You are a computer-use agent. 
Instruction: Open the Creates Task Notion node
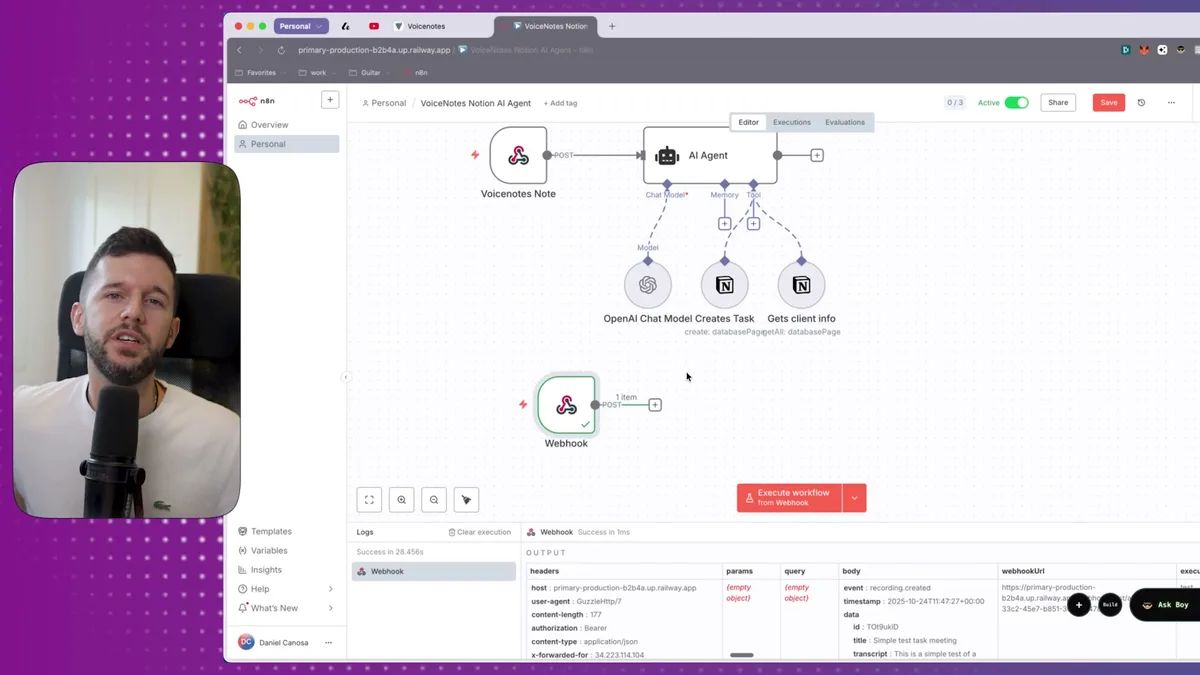pos(724,284)
